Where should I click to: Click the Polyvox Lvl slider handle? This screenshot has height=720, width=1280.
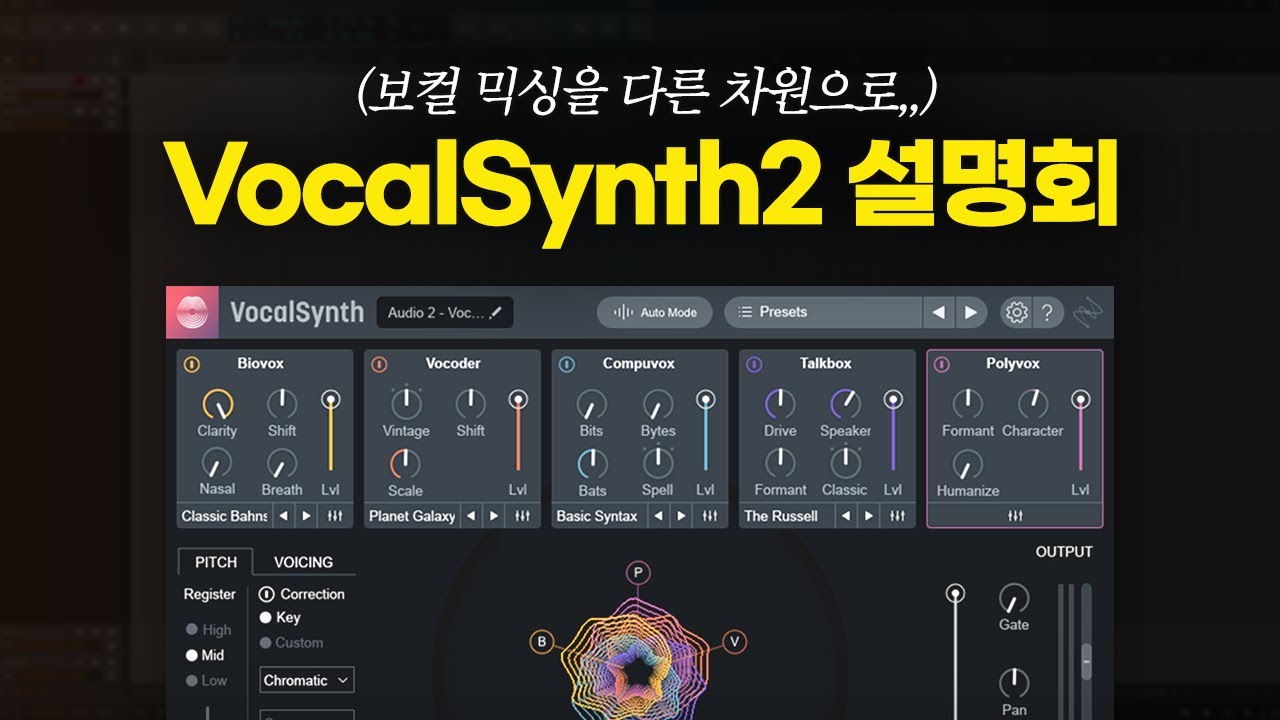click(1080, 399)
